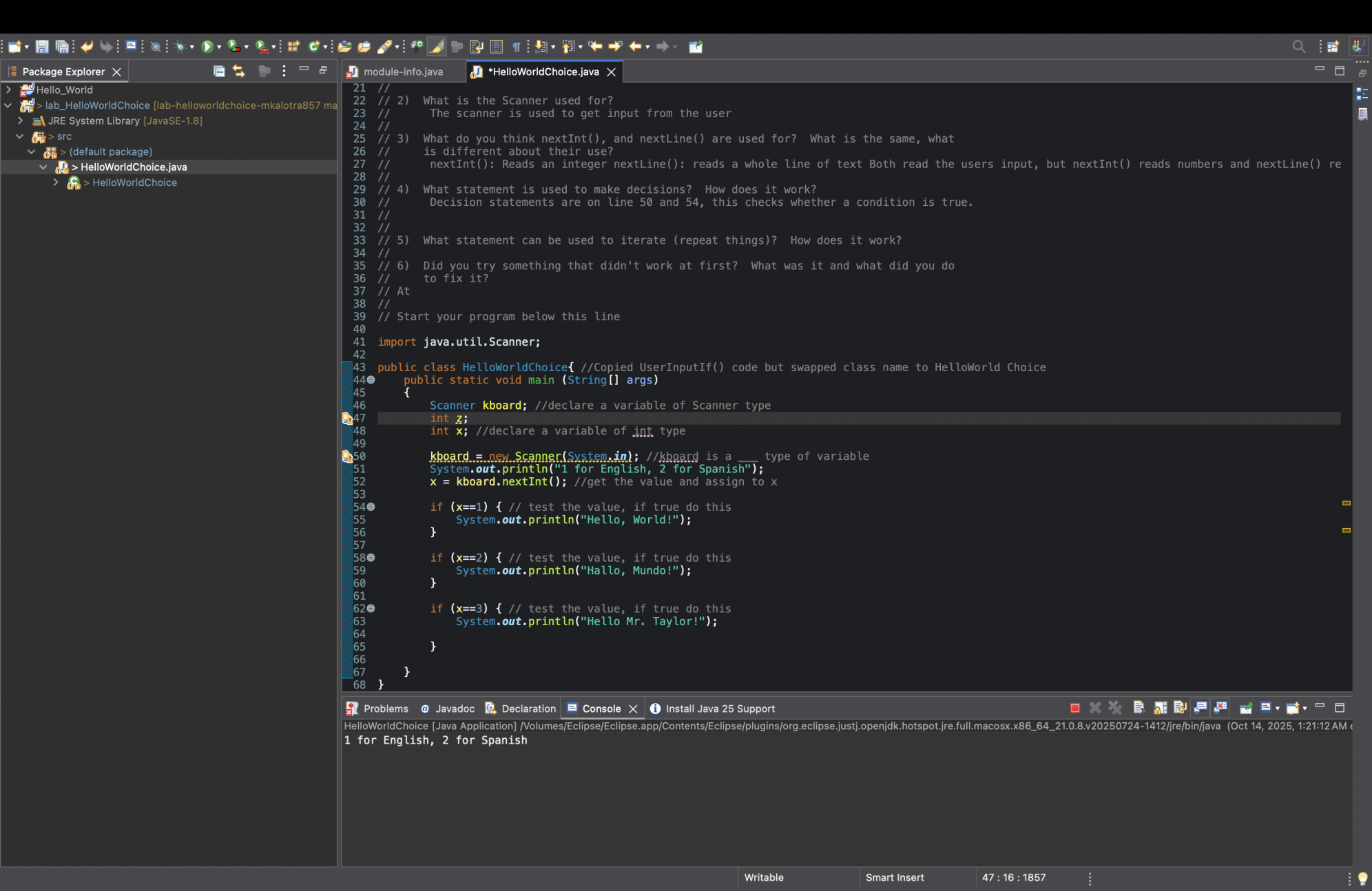Open the Run button dropdown arrow
The width and height of the screenshot is (1372, 891).
point(219,47)
